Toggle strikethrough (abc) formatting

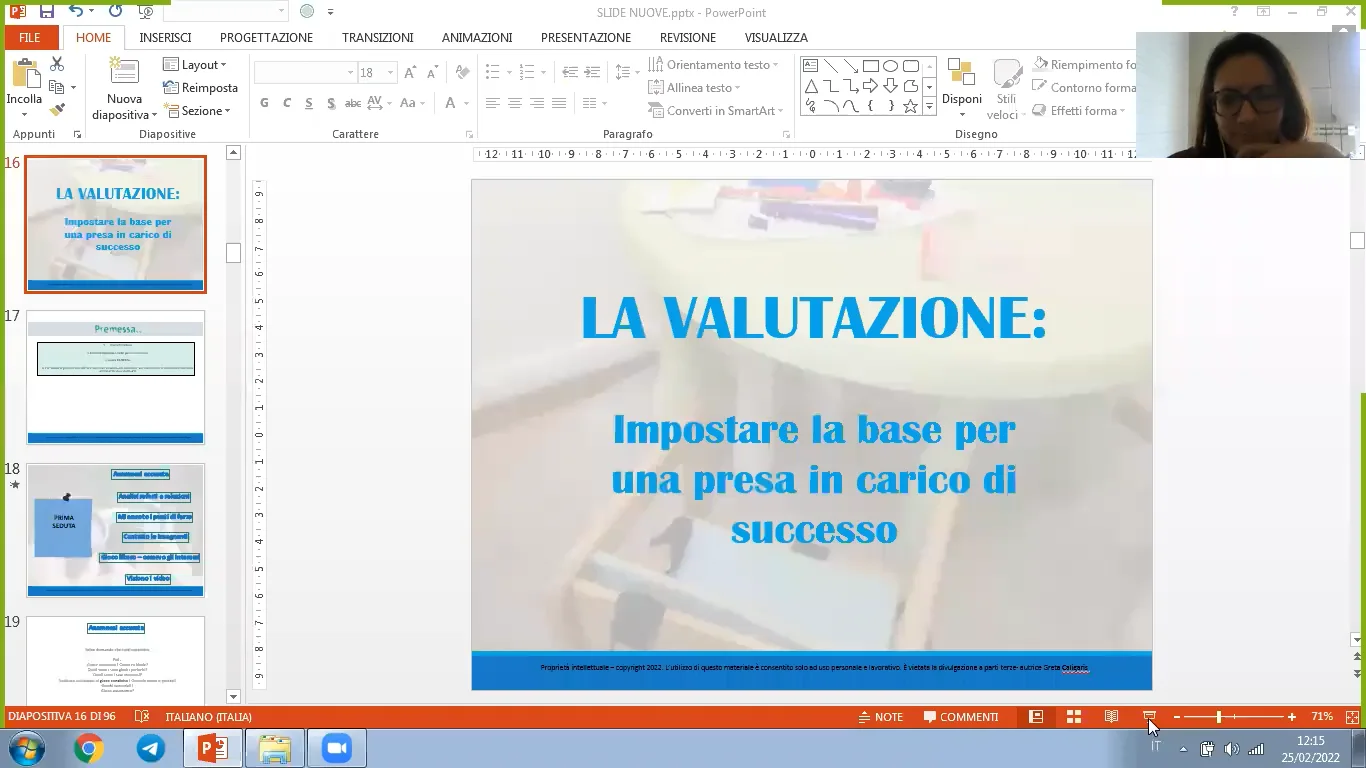[352, 103]
